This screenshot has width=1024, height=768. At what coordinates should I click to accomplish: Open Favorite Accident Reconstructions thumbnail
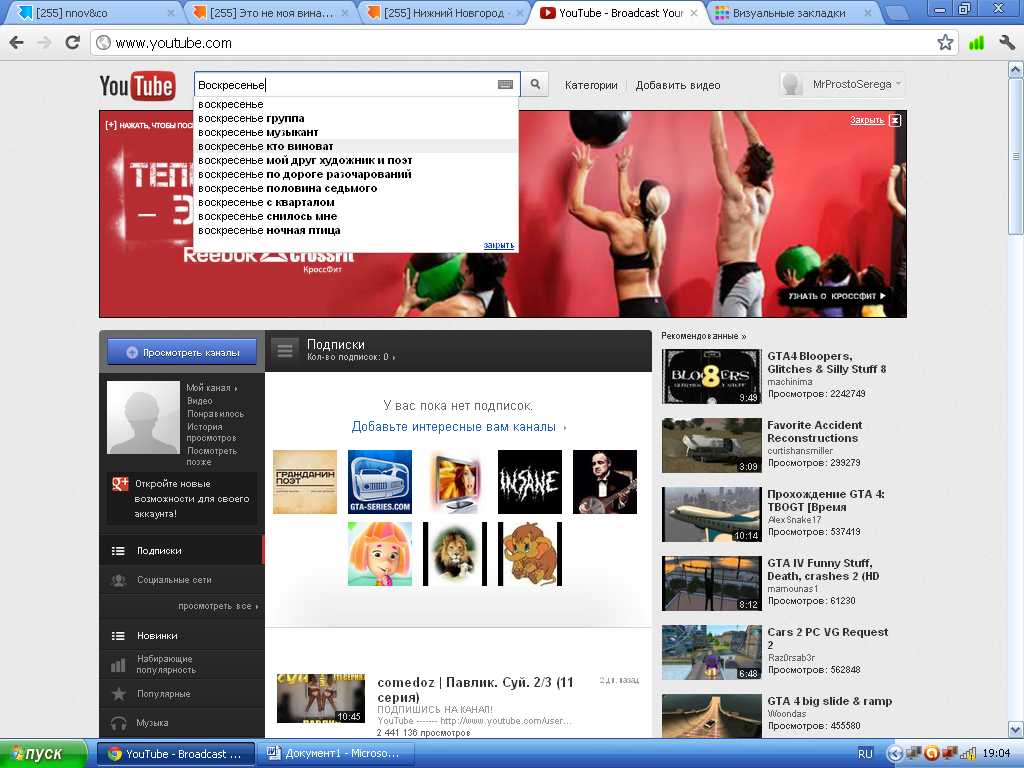(x=711, y=445)
